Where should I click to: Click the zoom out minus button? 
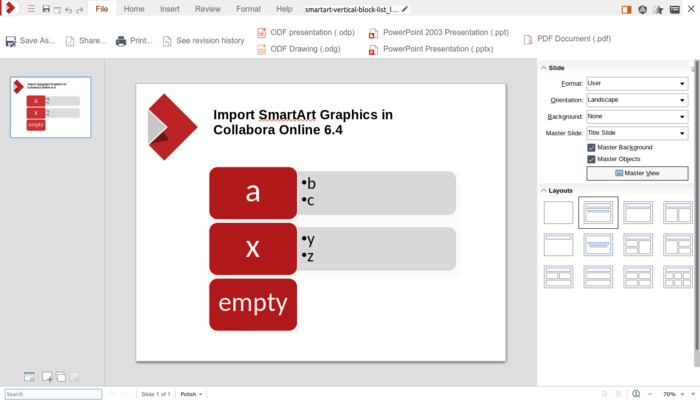tap(650, 394)
